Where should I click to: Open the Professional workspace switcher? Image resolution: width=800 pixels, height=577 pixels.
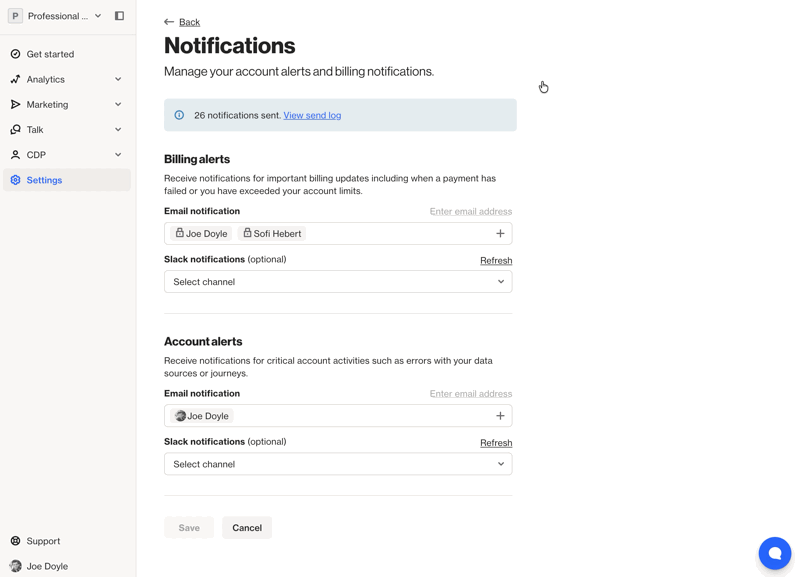(57, 16)
